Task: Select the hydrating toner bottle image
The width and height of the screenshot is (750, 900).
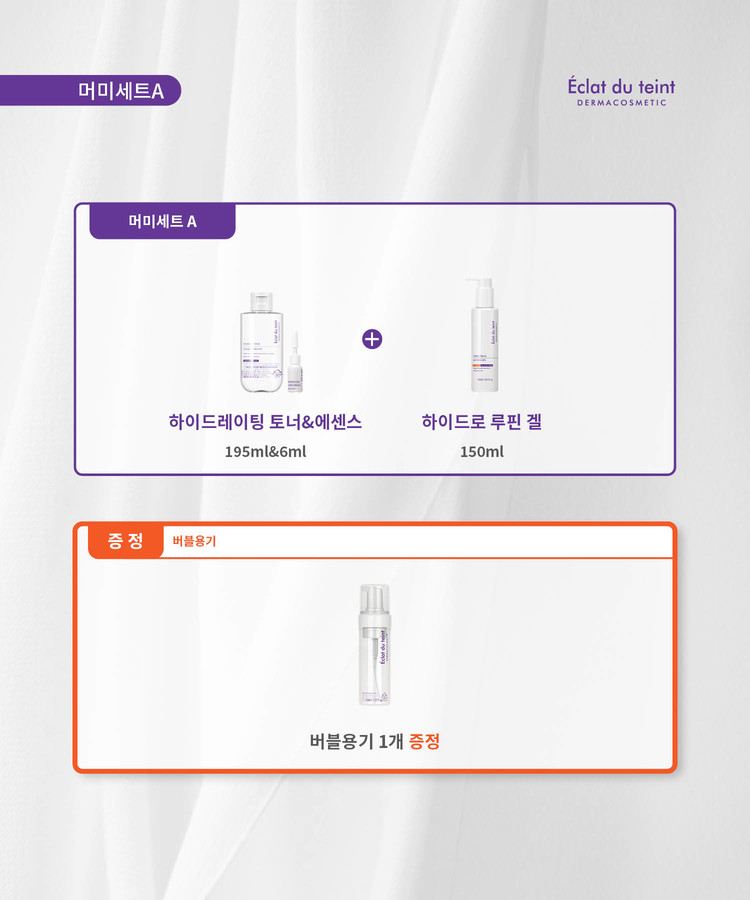Action: point(262,342)
